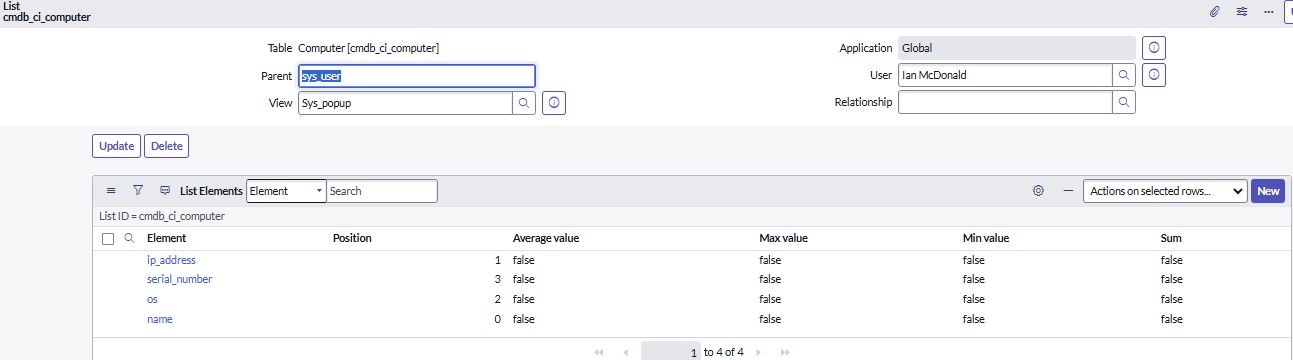The image size is (1293, 360).
Task: Go to next page of list
Action: pos(758,352)
